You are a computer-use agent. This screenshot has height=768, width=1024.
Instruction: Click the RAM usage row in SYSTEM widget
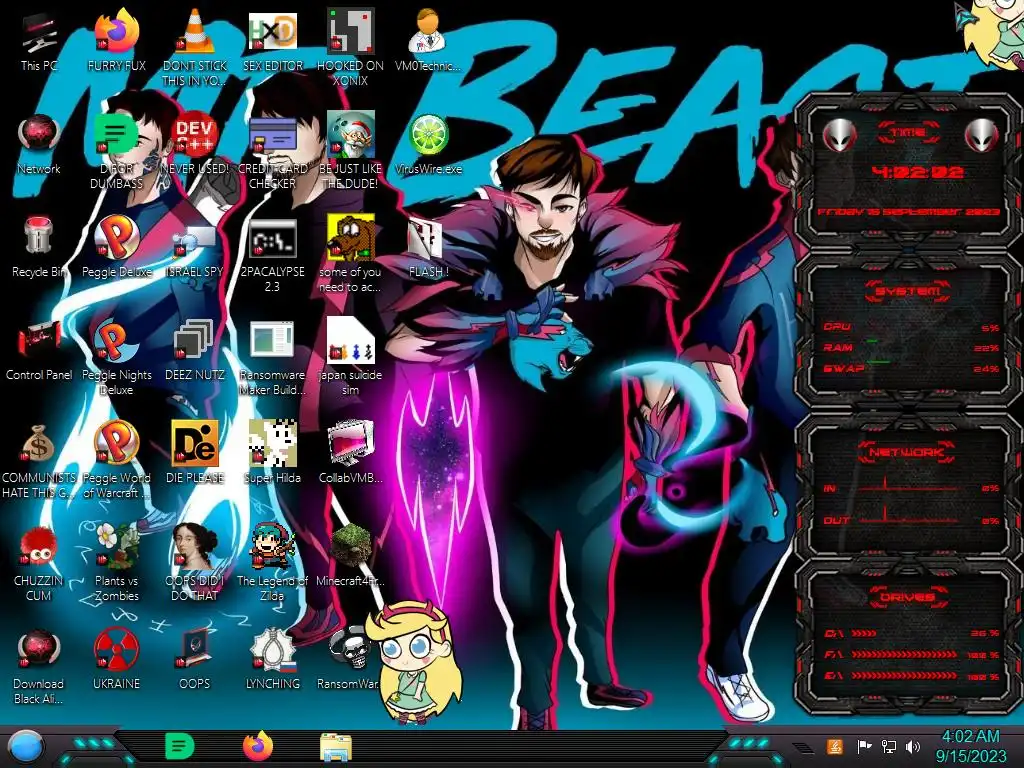point(912,347)
